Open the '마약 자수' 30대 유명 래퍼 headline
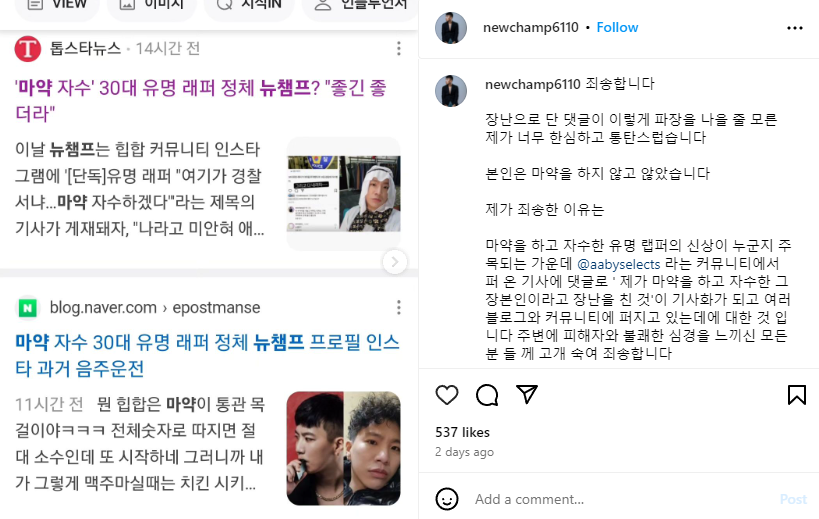The height and width of the screenshot is (519, 819). 201,100
